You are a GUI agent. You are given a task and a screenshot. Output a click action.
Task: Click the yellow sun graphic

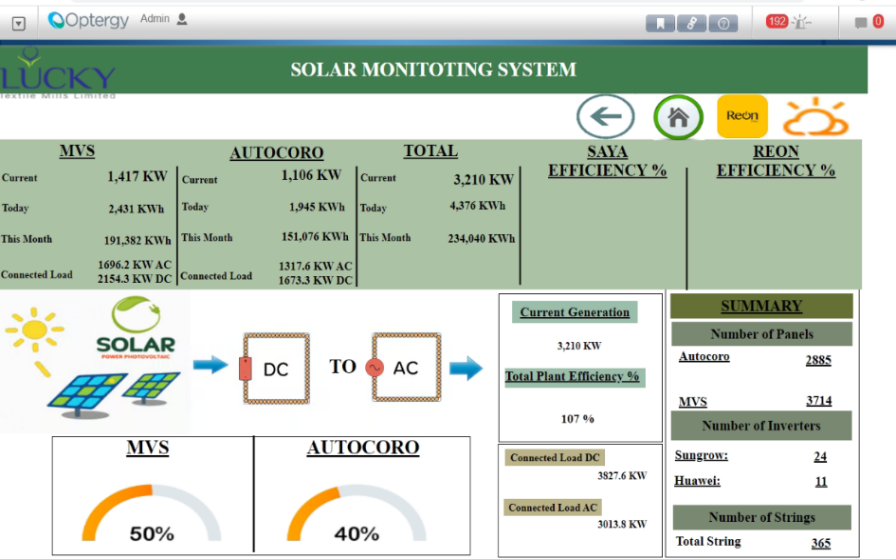pos(34,329)
